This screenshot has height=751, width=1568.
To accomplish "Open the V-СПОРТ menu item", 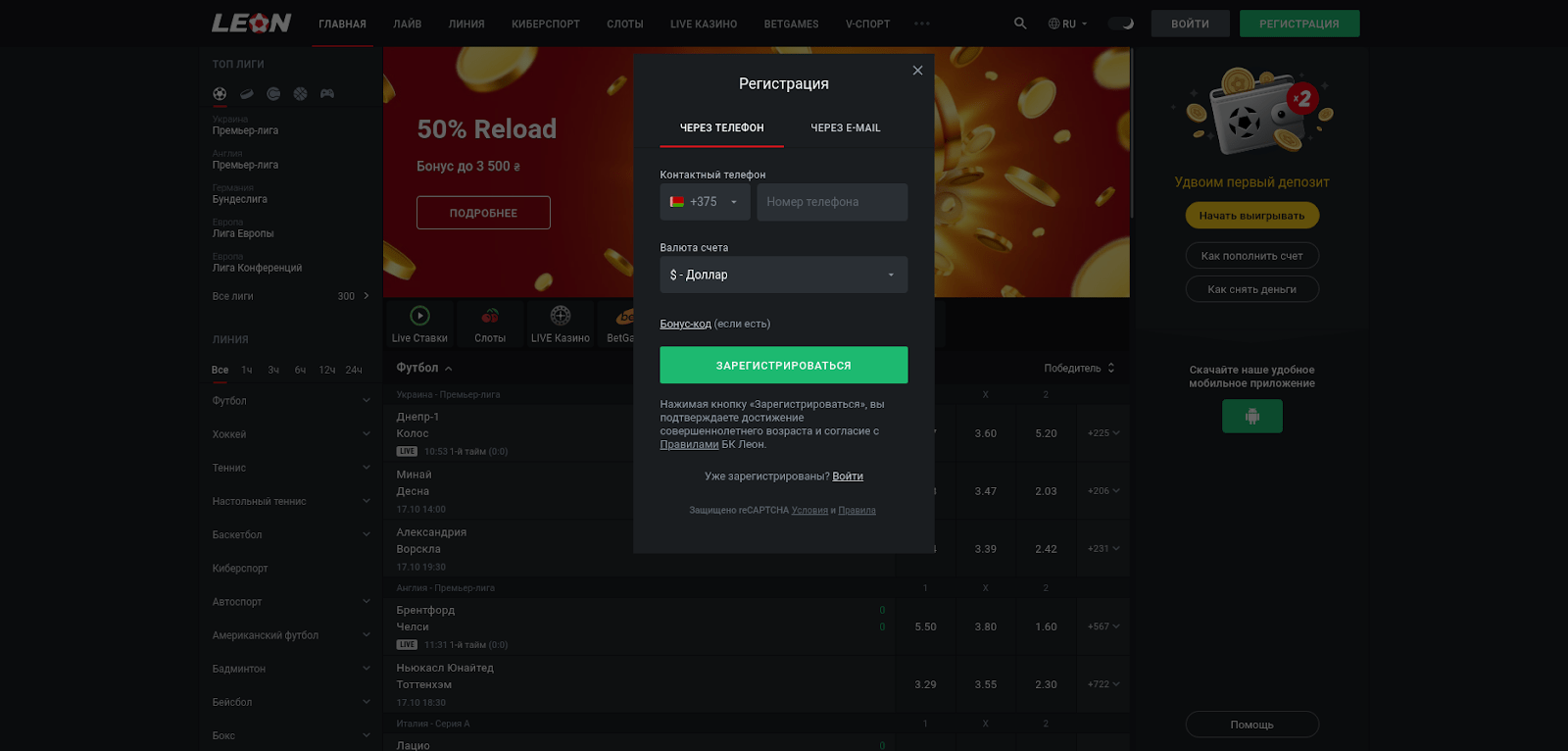I will [x=867, y=24].
